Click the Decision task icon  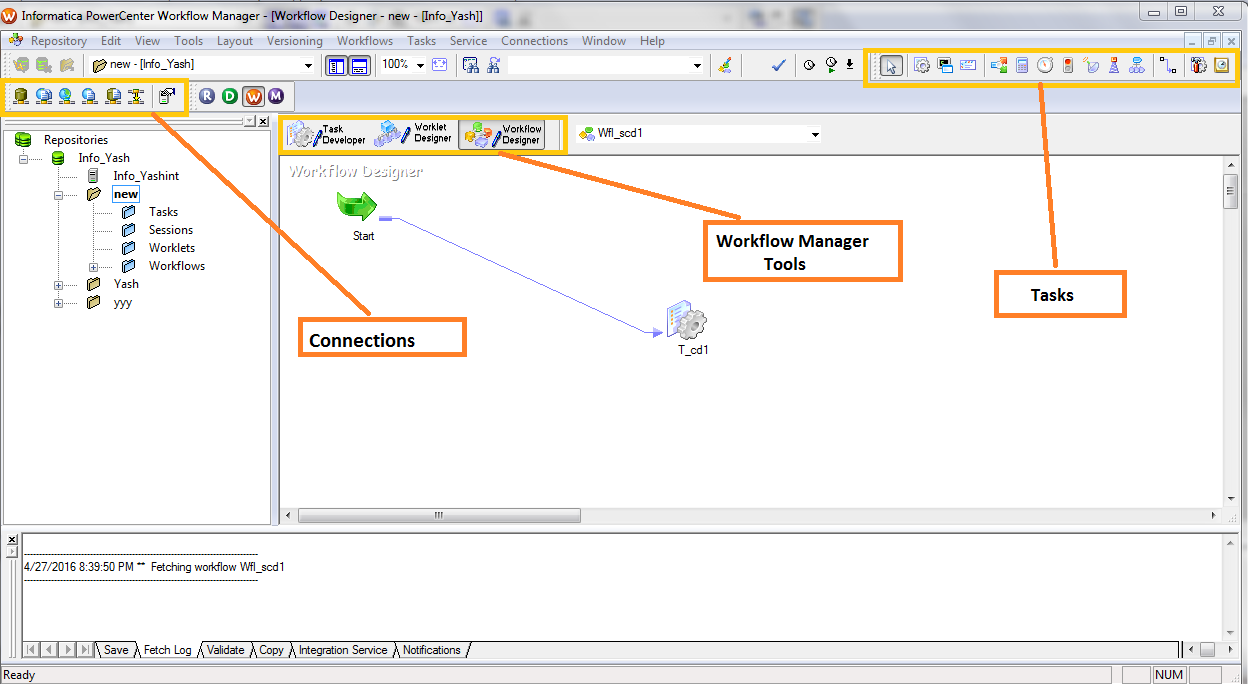click(x=999, y=66)
